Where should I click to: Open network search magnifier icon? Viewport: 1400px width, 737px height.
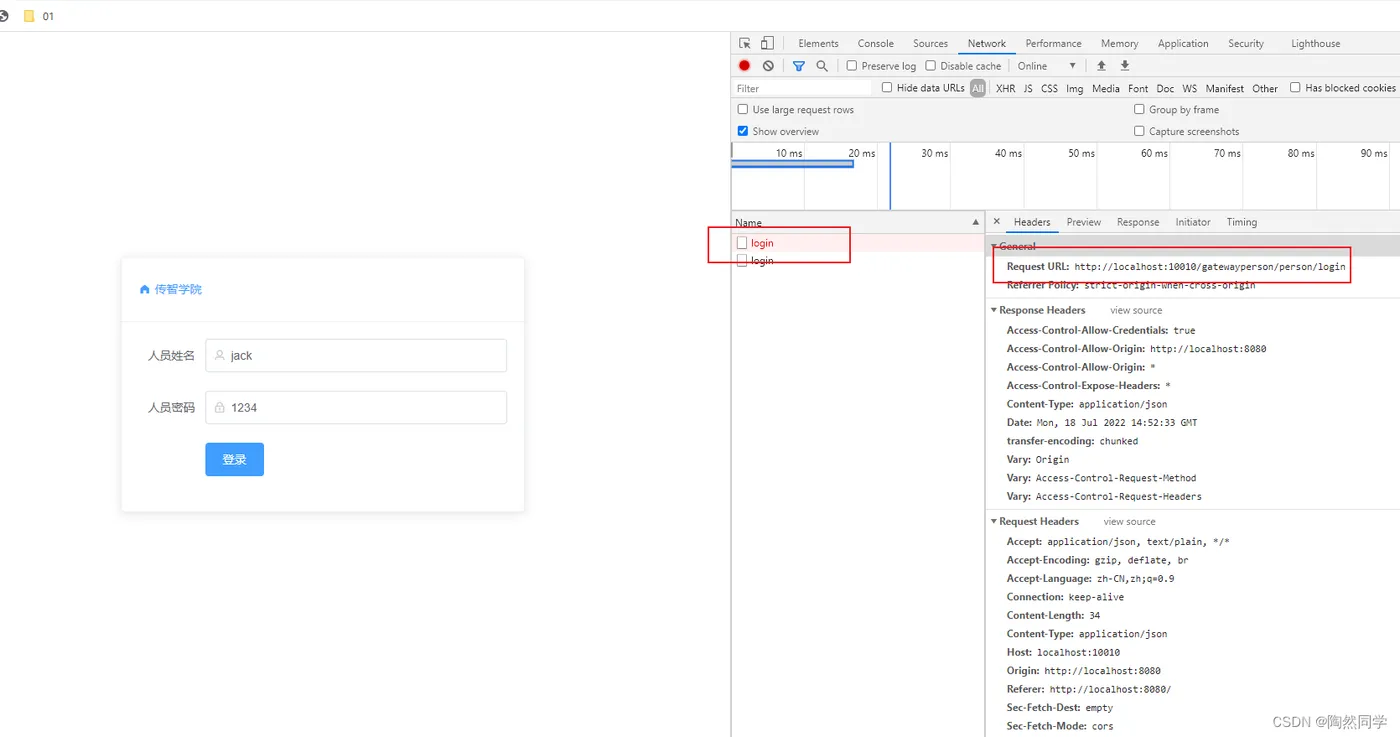[822, 66]
